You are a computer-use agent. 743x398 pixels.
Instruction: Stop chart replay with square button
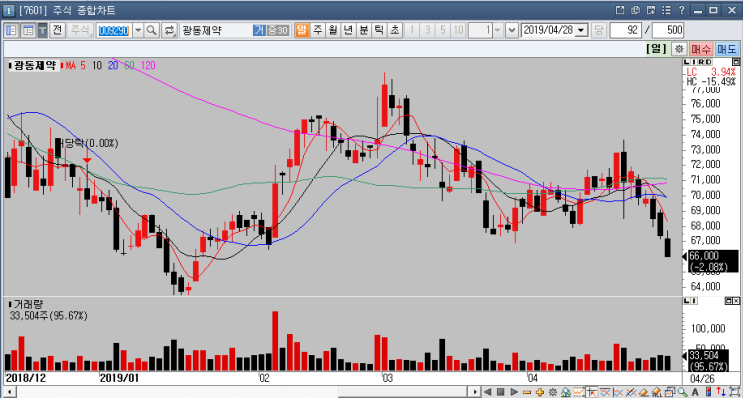[500, 392]
